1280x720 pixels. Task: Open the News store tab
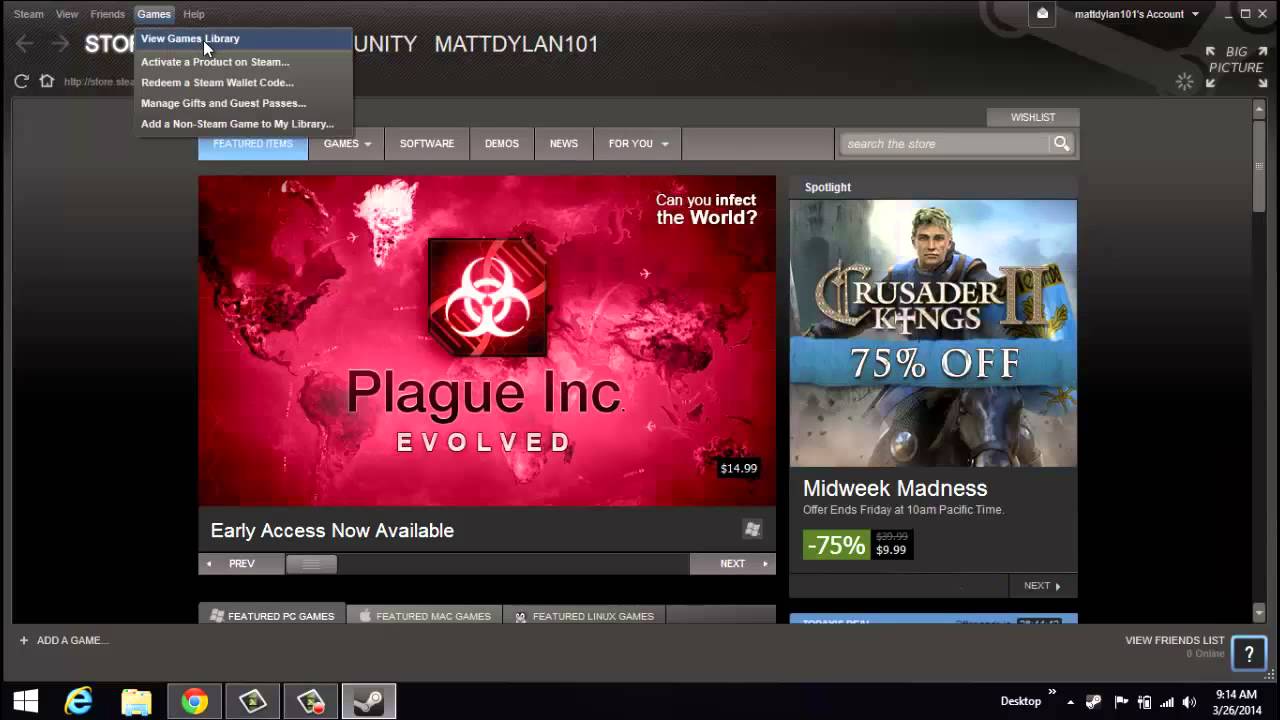click(x=564, y=144)
